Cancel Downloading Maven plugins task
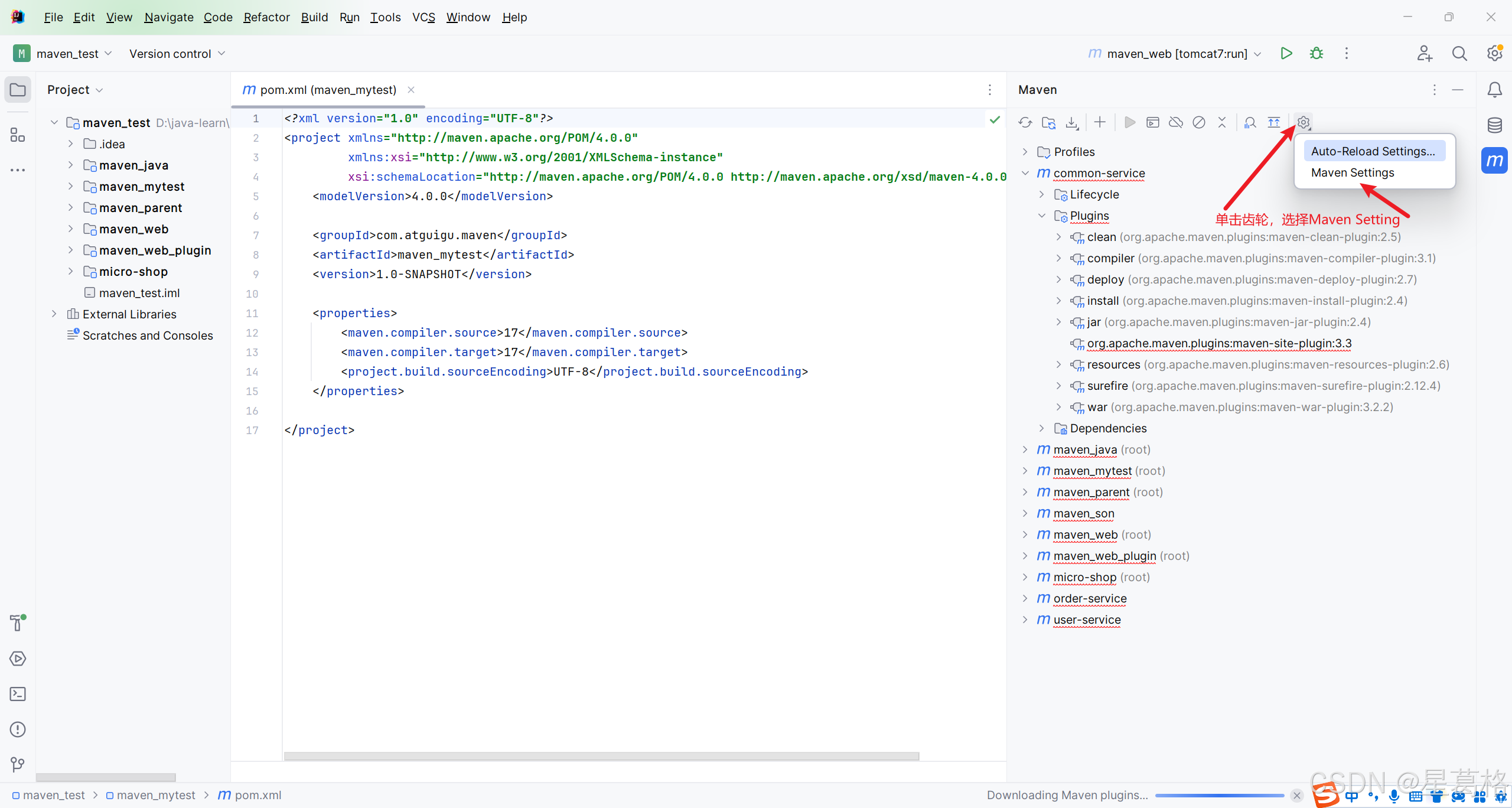Image resolution: width=1512 pixels, height=808 pixels. pyautogui.click(x=1296, y=795)
